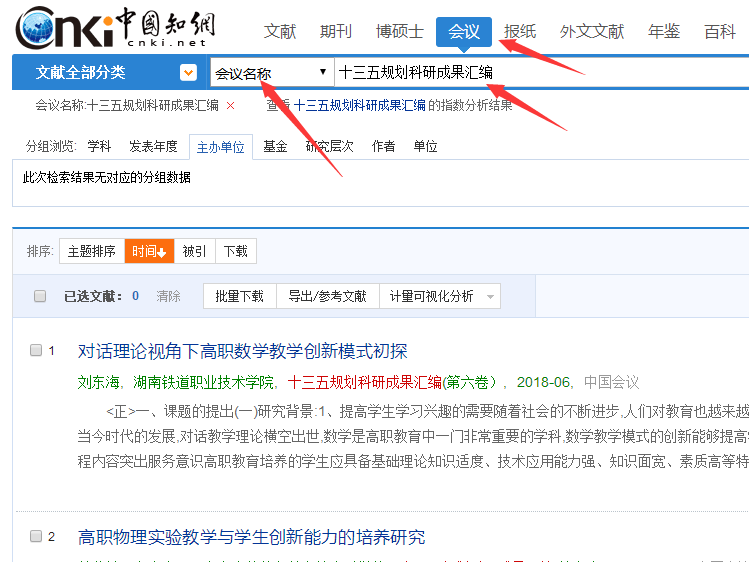Click 清除 to clear selected documents
749x562 pixels.
(168, 296)
